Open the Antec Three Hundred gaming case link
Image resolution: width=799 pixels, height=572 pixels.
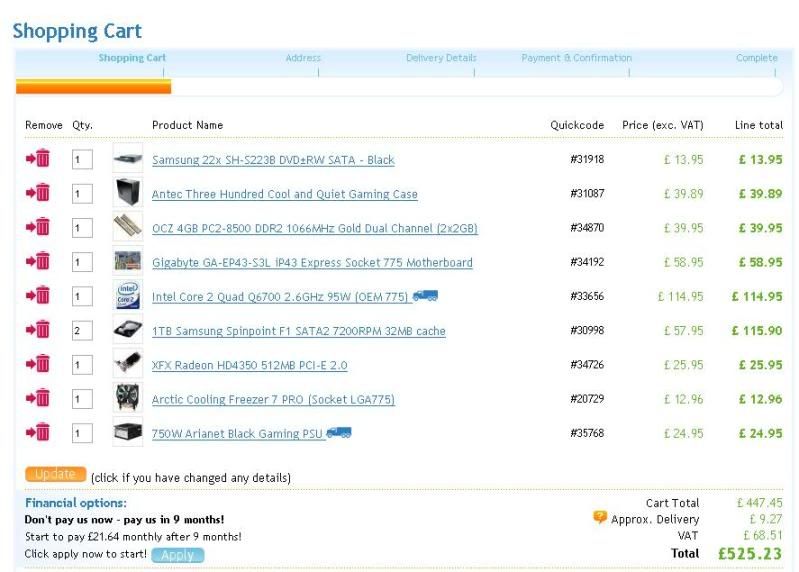284,194
